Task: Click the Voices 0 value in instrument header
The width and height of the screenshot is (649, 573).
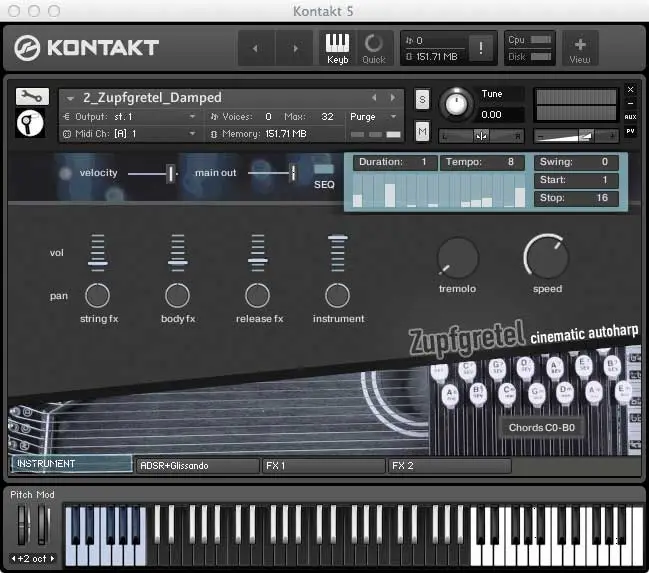Action: point(268,117)
